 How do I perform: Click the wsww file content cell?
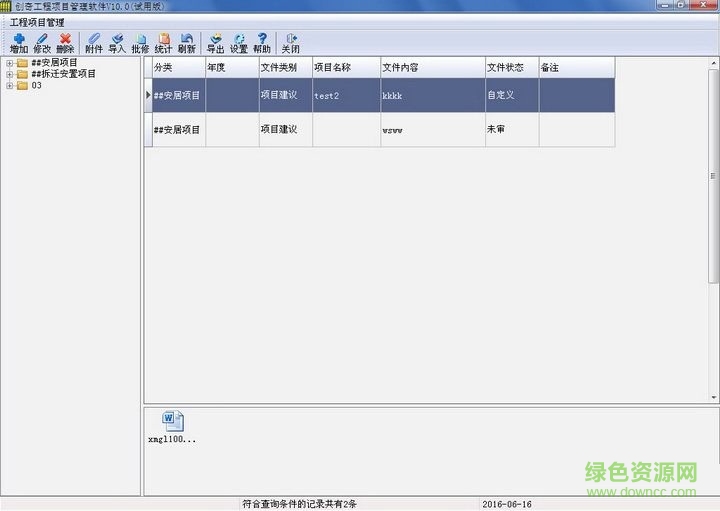tap(433, 130)
